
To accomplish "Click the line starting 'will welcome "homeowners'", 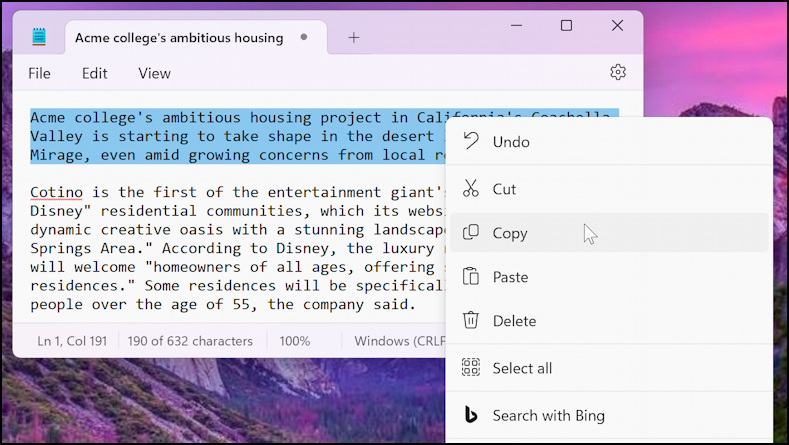I will coord(238,267).
